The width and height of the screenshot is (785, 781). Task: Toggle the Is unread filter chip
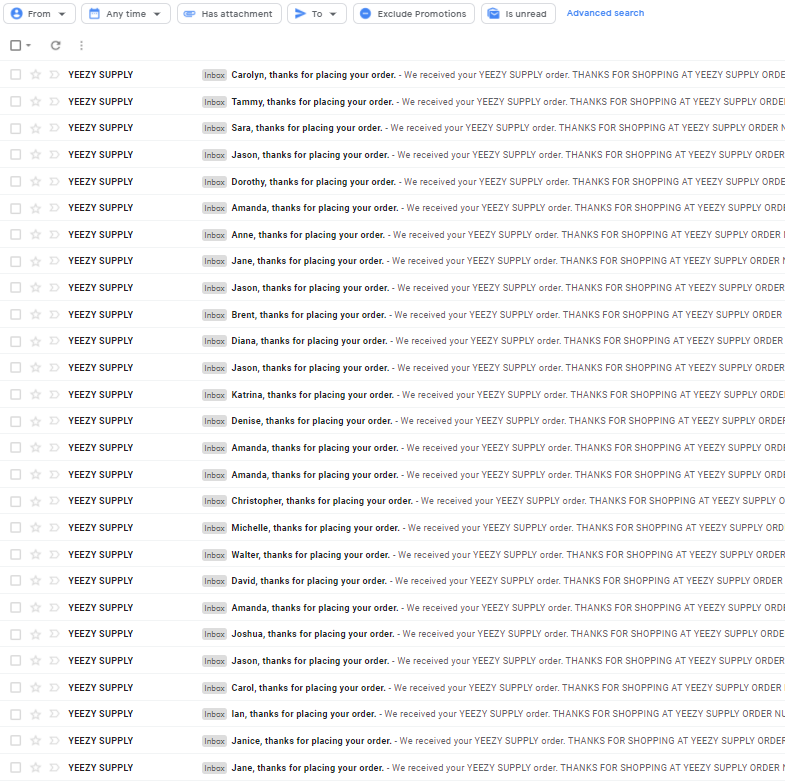pyautogui.click(x=518, y=14)
